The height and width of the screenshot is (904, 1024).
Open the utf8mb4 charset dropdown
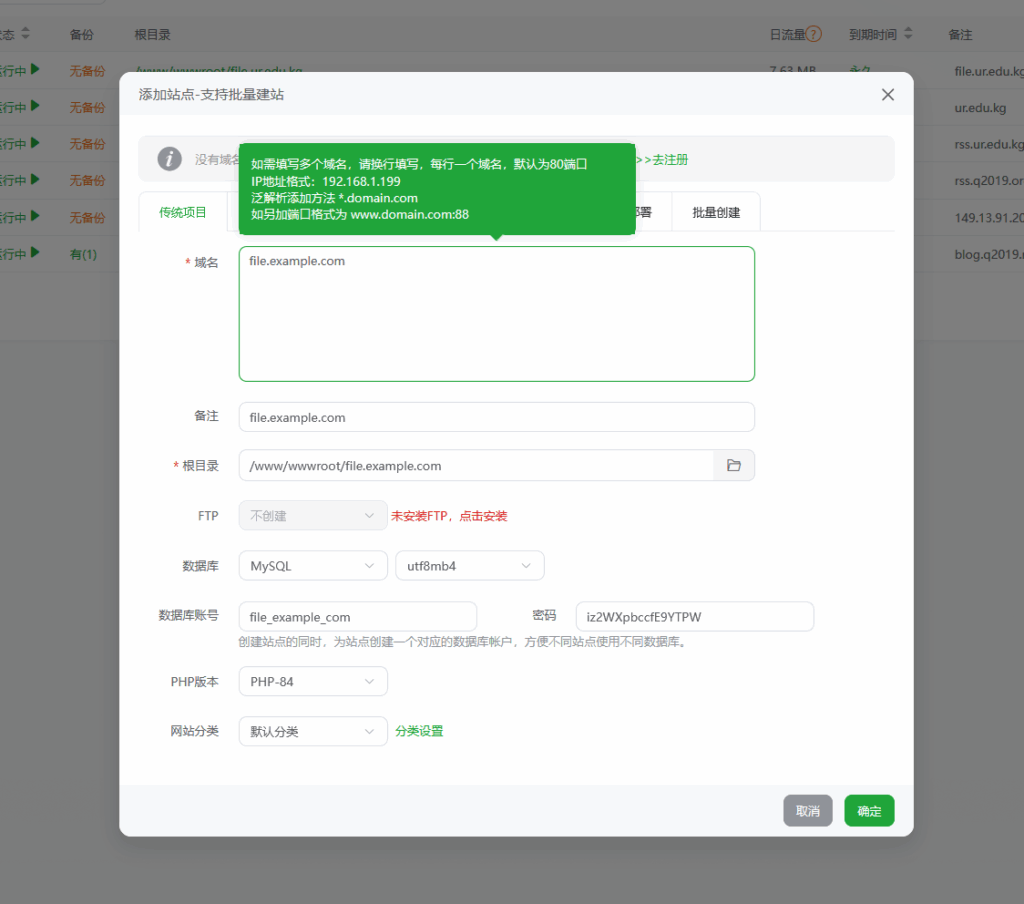tap(469, 566)
